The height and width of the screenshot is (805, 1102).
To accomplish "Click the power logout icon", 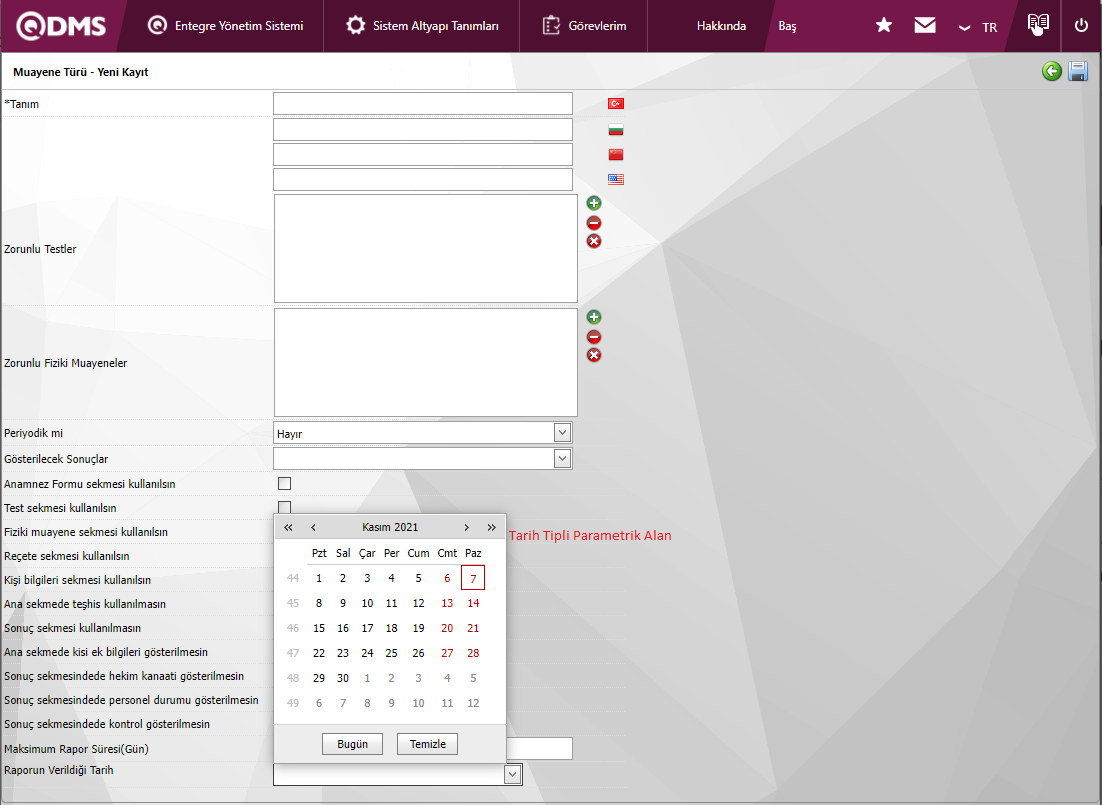I will coord(1081,25).
